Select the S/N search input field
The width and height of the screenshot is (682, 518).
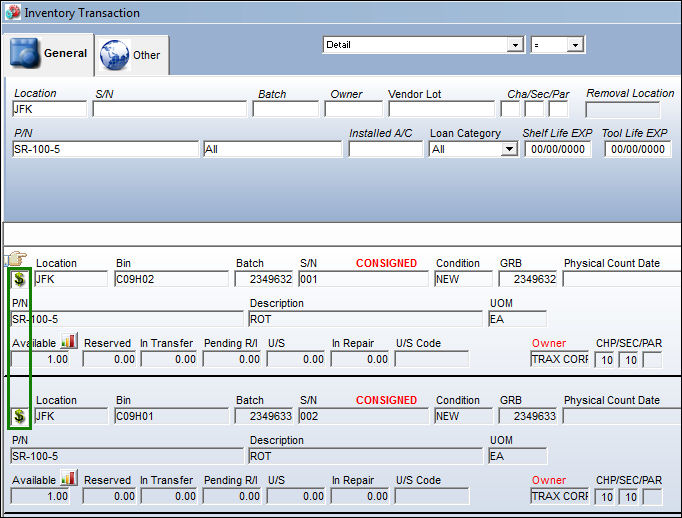(170, 109)
